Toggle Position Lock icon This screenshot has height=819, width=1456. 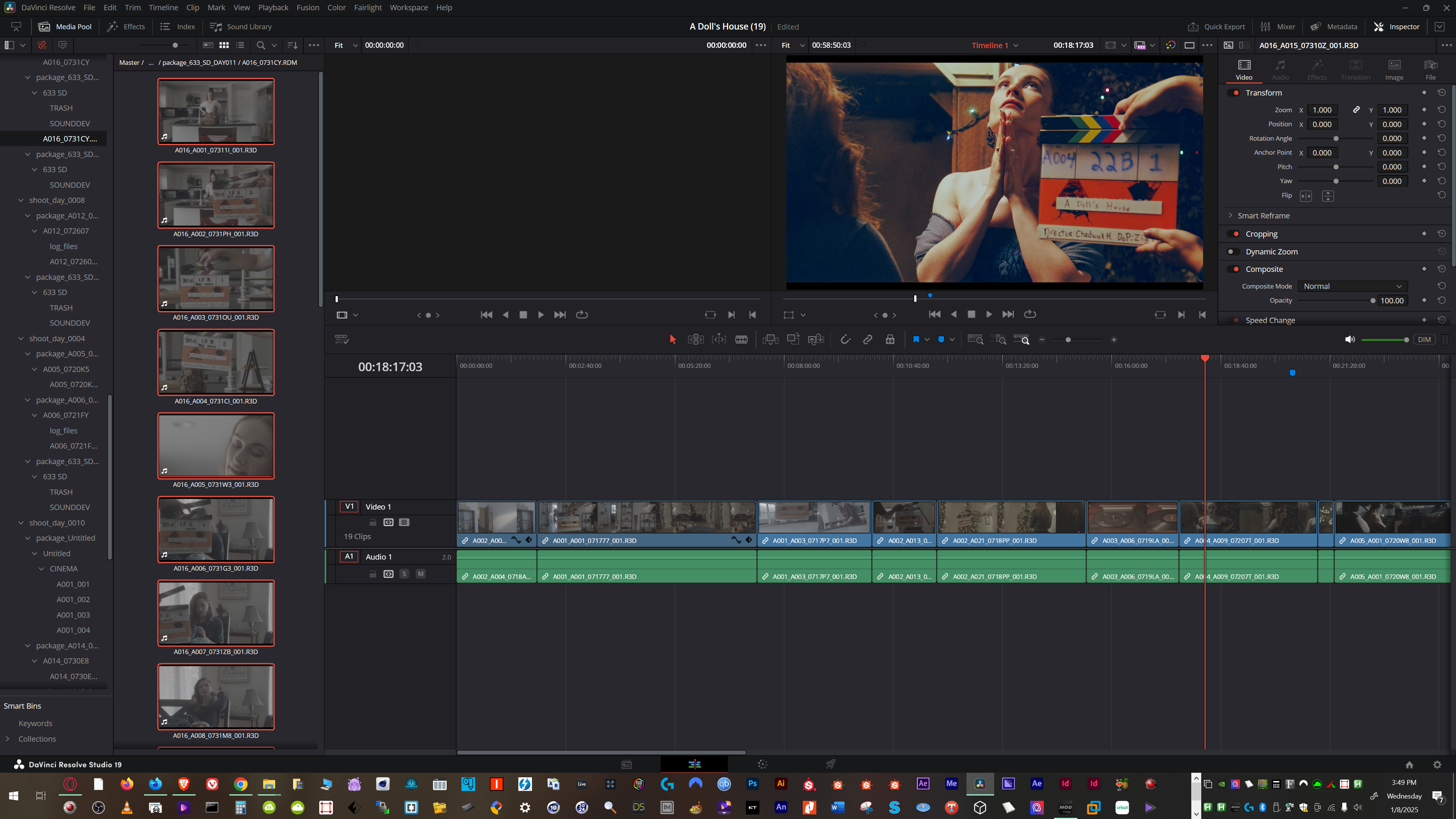[890, 340]
